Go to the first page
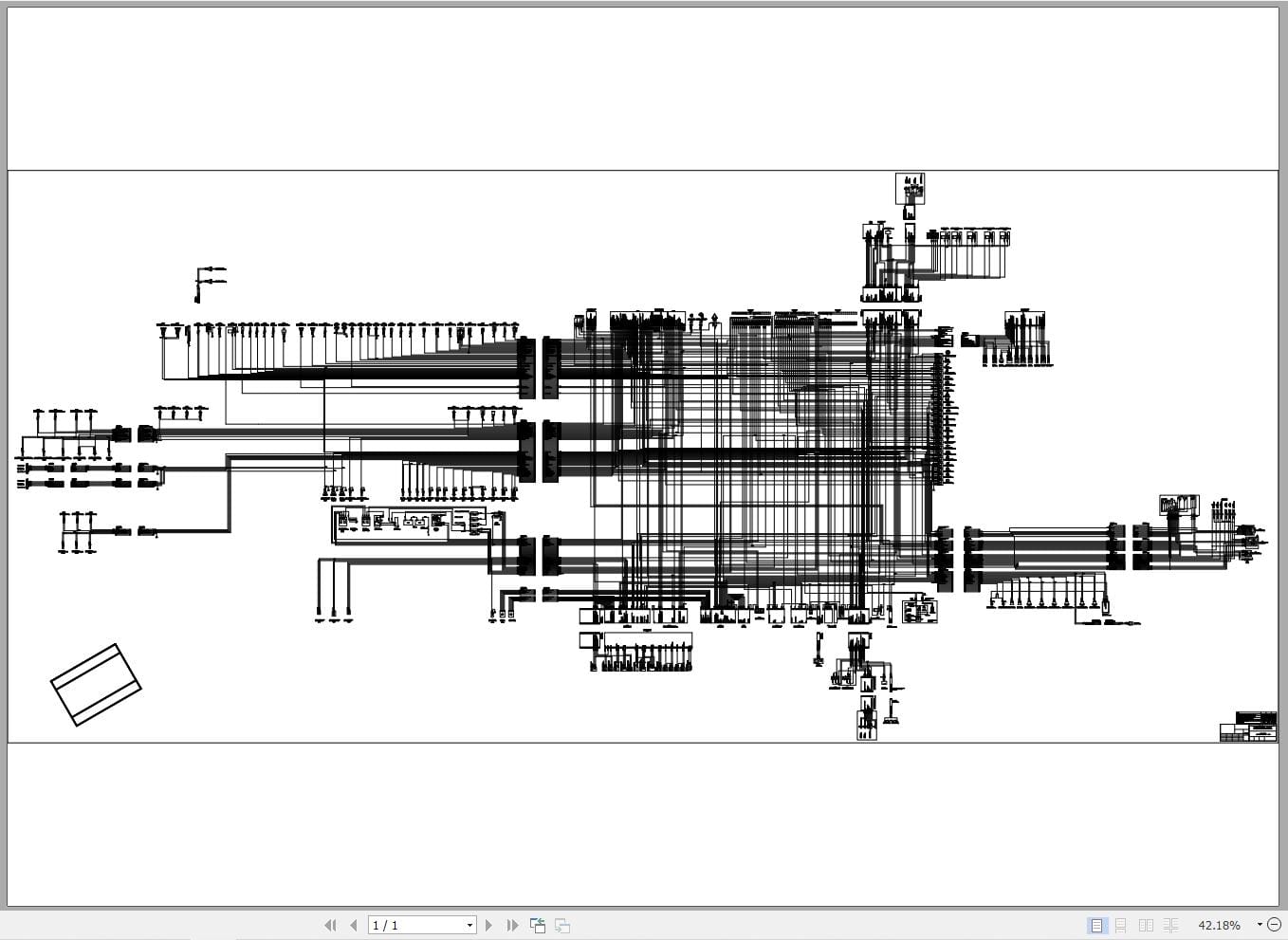The image size is (1288, 940). click(330, 925)
